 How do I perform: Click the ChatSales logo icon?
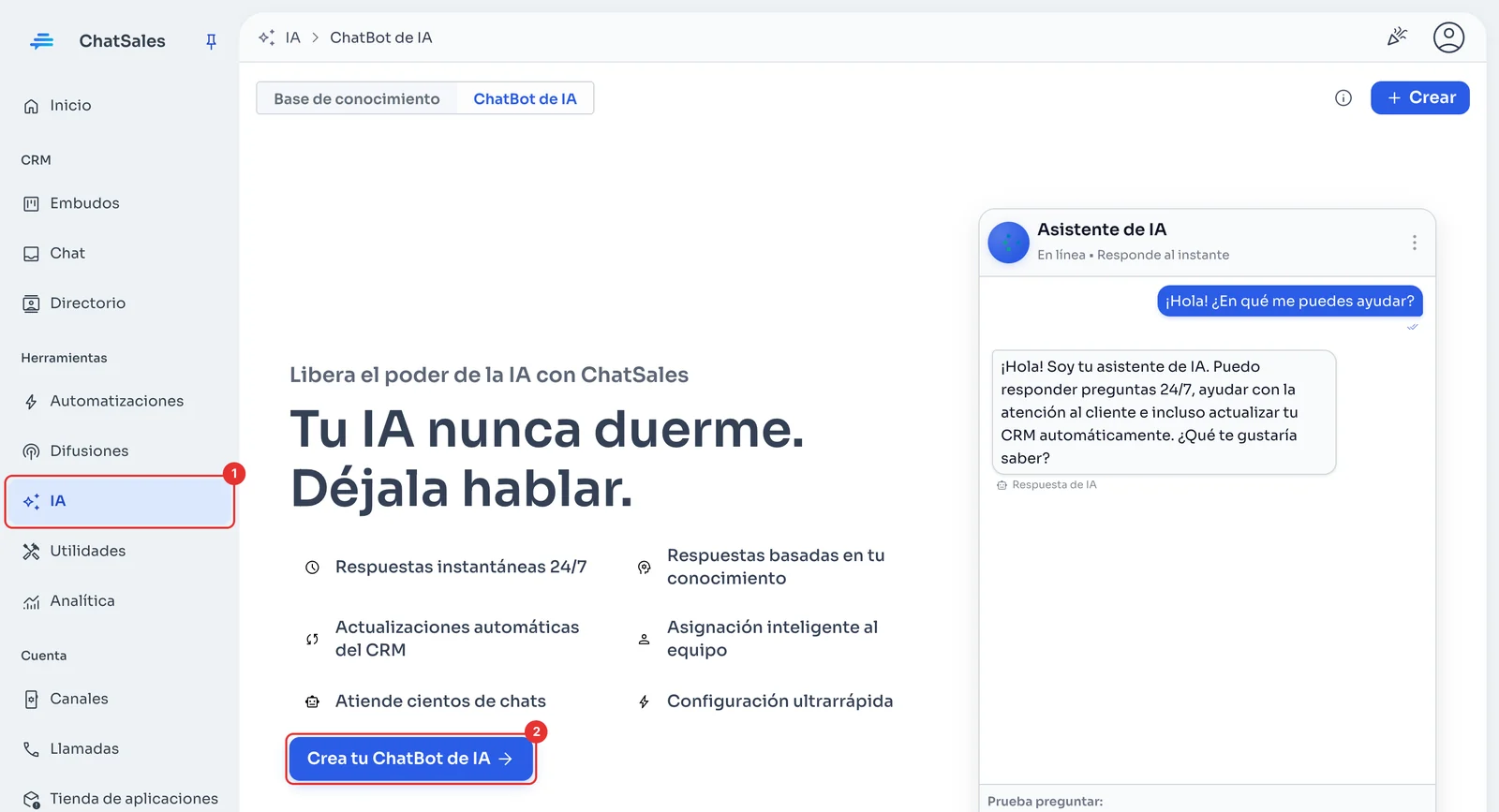coord(41,41)
